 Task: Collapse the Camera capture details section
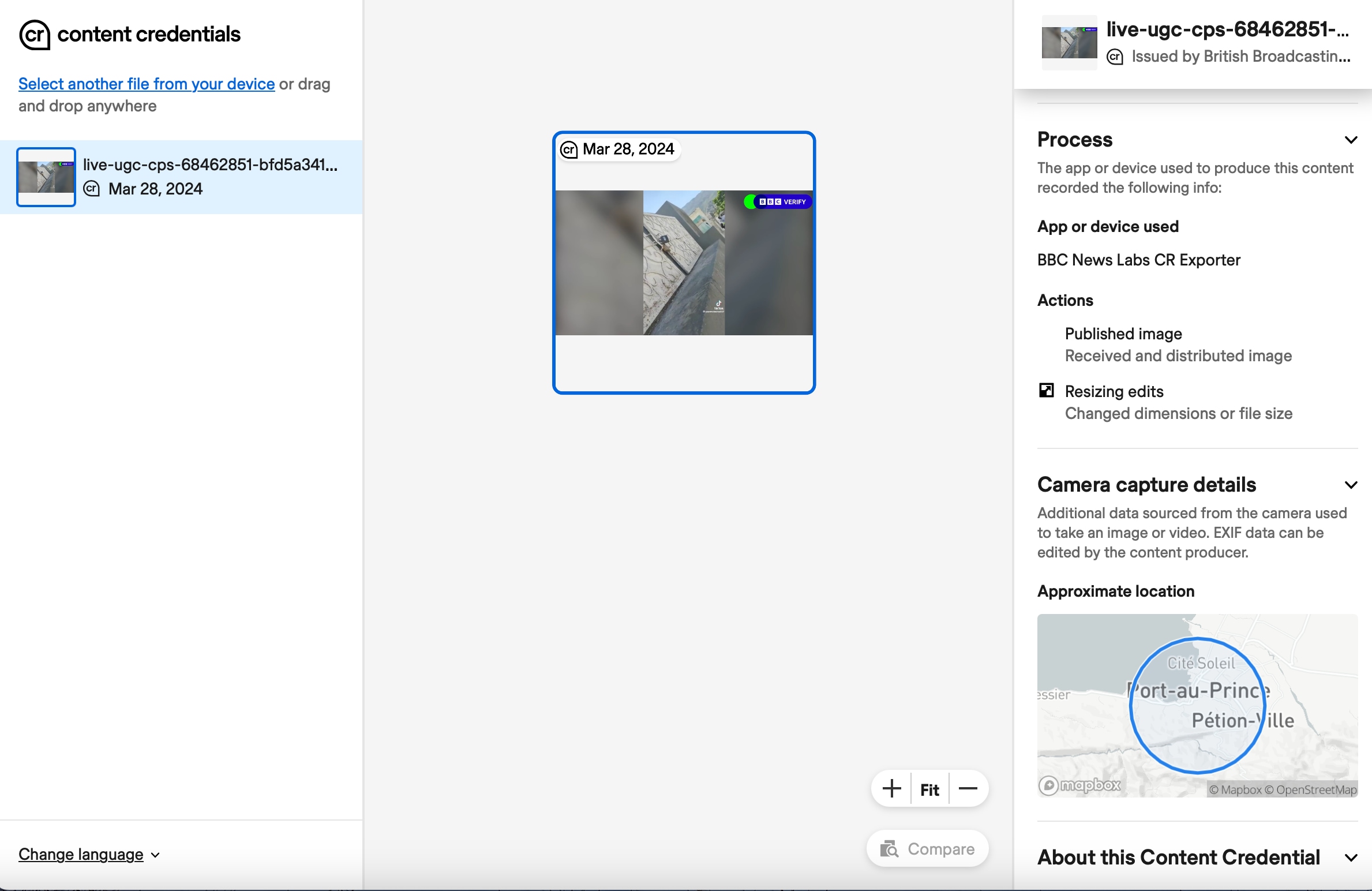coord(1351,485)
